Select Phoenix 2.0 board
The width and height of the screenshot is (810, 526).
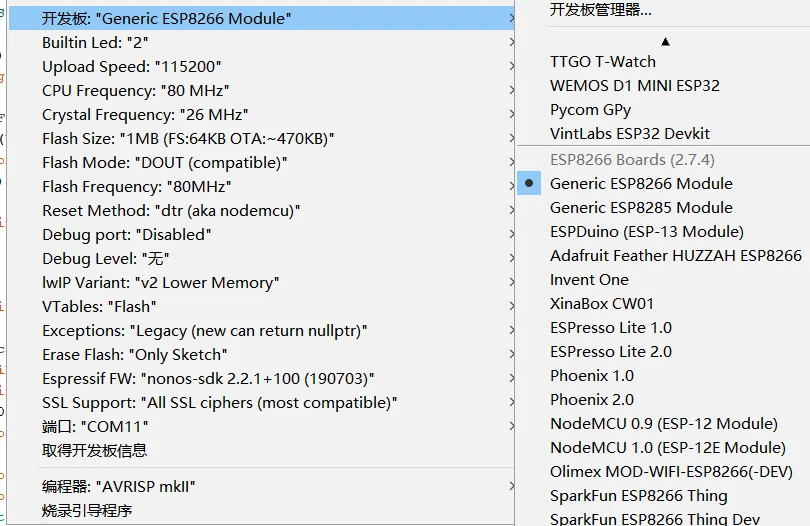[592, 400]
